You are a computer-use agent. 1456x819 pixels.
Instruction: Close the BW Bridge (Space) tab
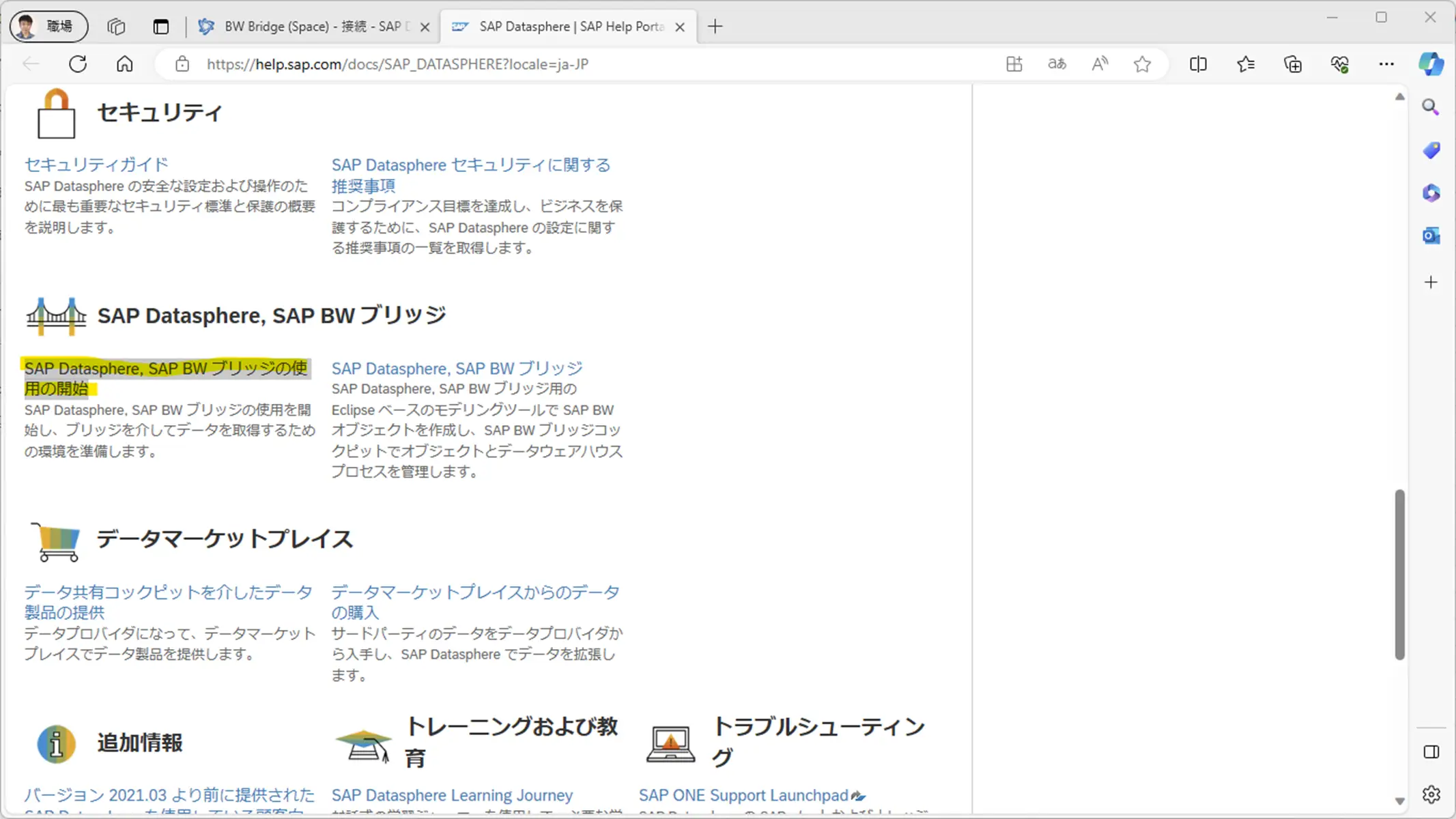(425, 27)
